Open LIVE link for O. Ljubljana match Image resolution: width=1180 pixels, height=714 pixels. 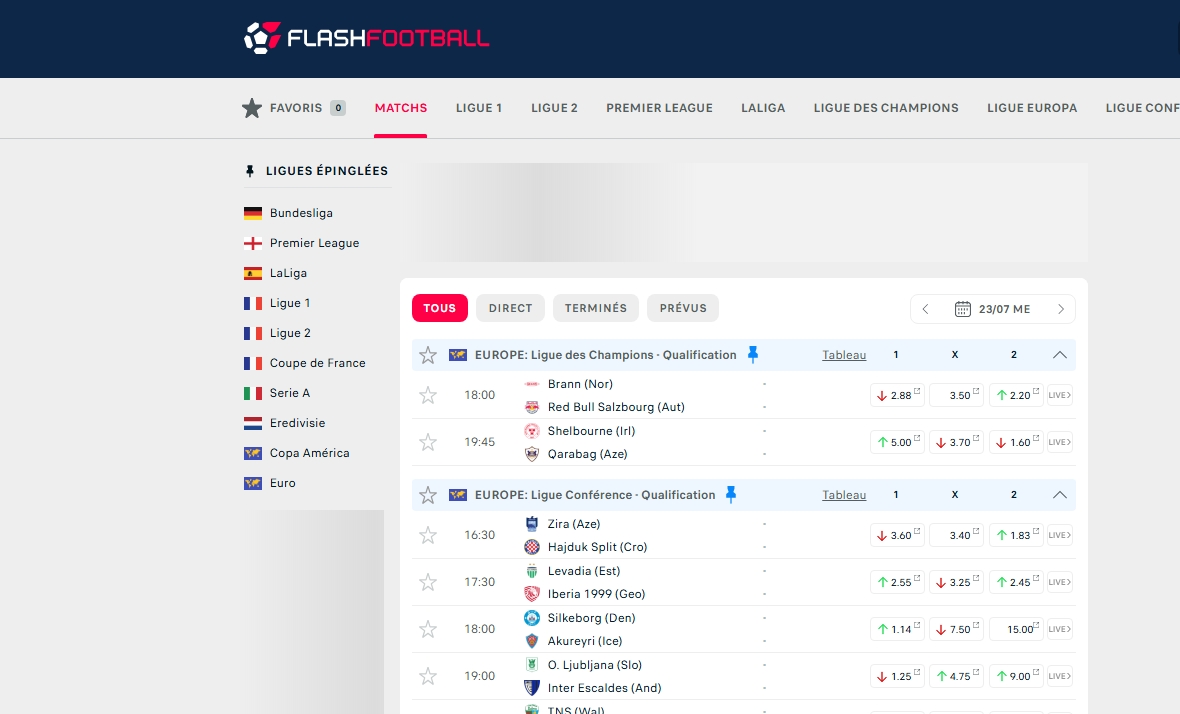[x=1060, y=676]
